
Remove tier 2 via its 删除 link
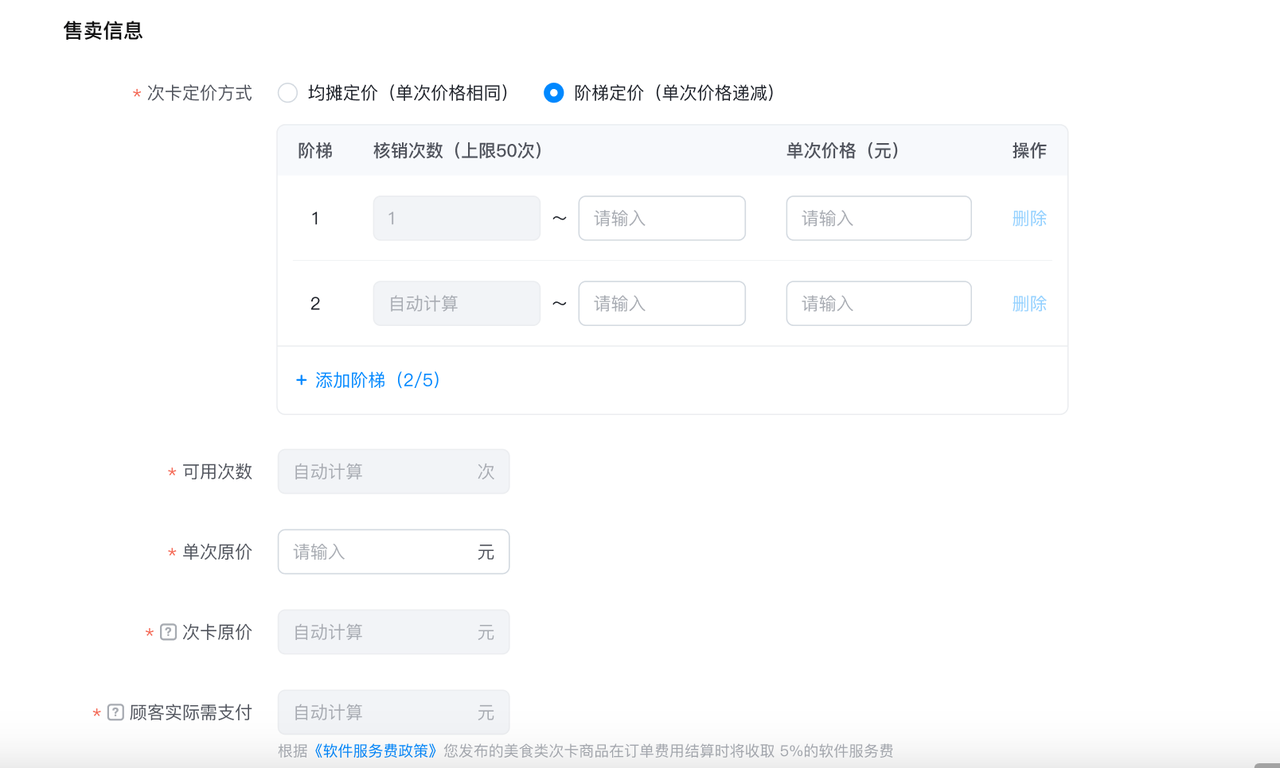click(x=1029, y=303)
